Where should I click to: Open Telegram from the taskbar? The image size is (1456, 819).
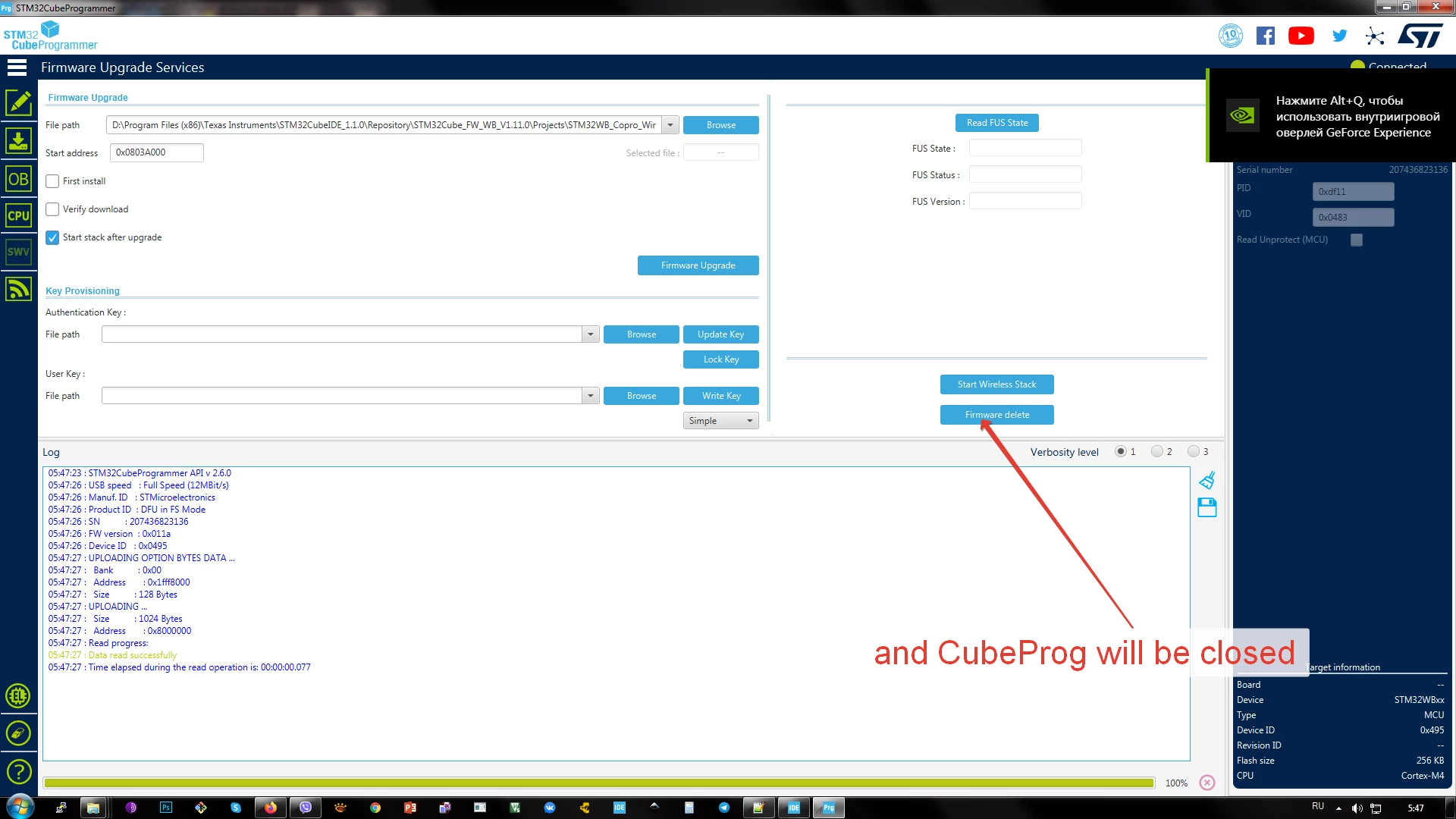coord(724,808)
